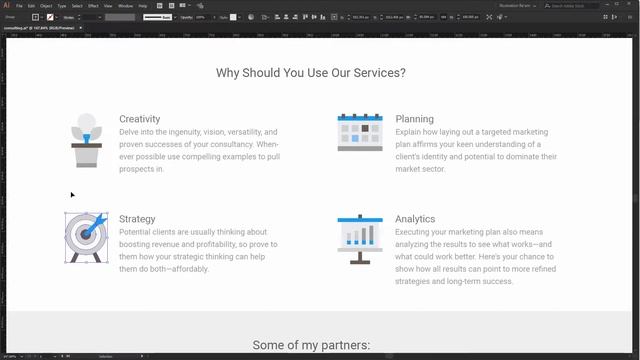
Task: Click the Opacity label link
Action: coord(186,18)
